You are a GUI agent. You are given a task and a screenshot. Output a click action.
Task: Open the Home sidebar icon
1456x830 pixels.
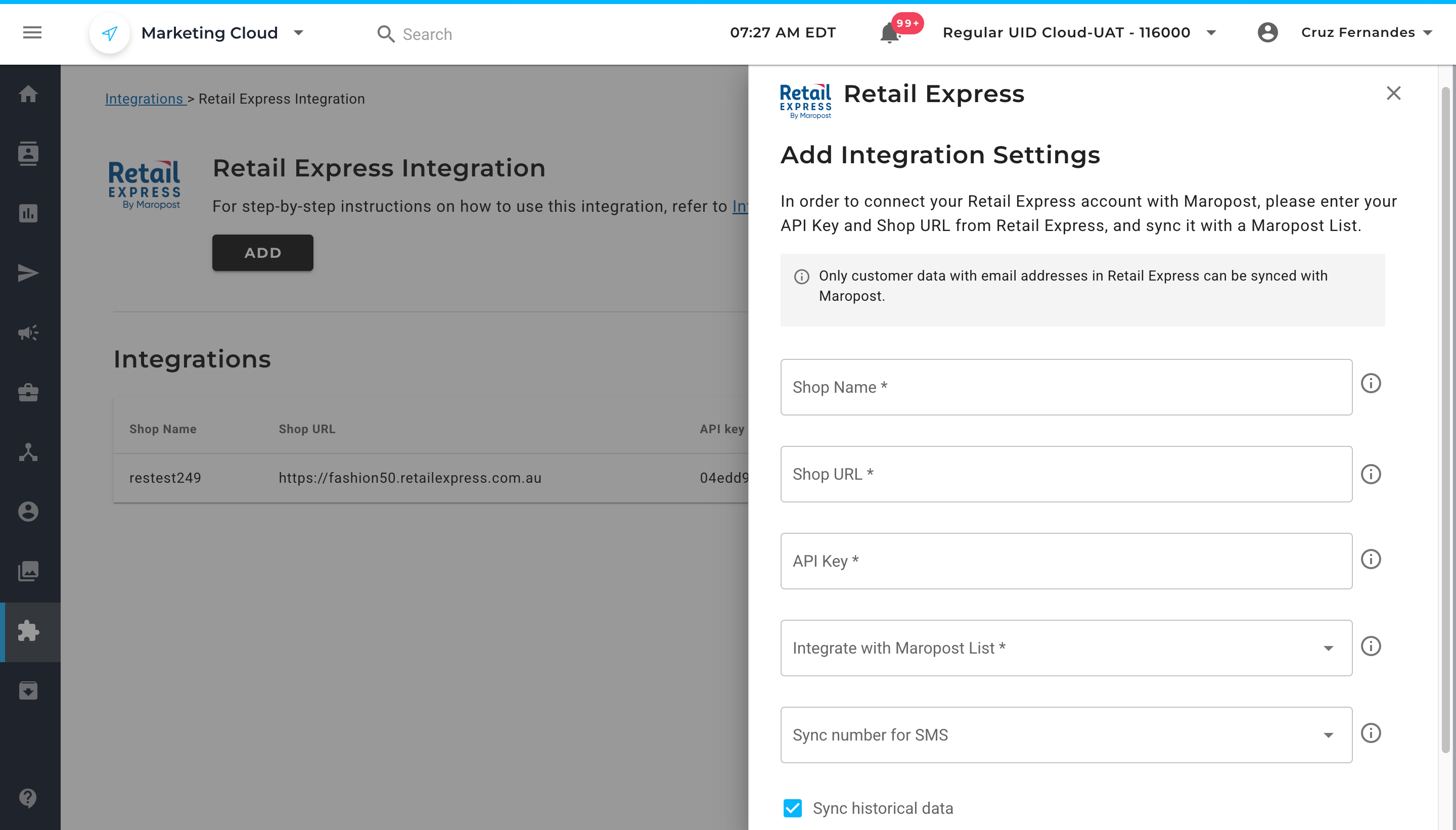pos(28,94)
